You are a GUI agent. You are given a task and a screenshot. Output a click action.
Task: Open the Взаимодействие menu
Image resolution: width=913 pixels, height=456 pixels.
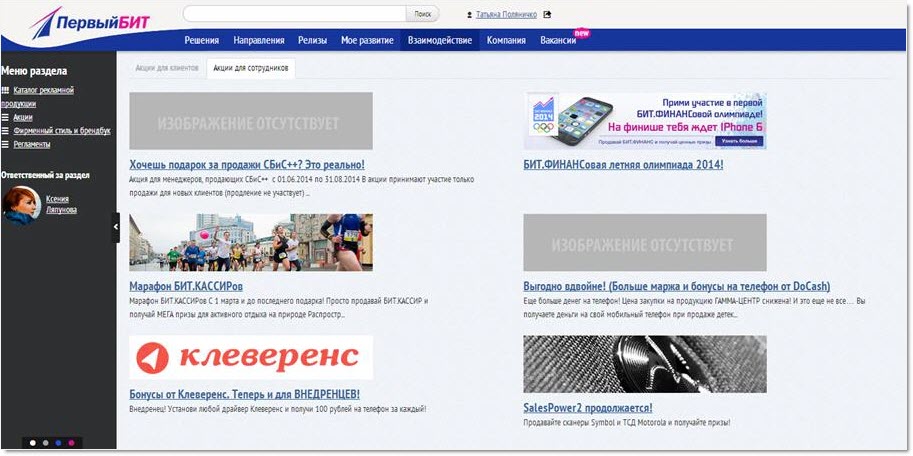point(439,41)
